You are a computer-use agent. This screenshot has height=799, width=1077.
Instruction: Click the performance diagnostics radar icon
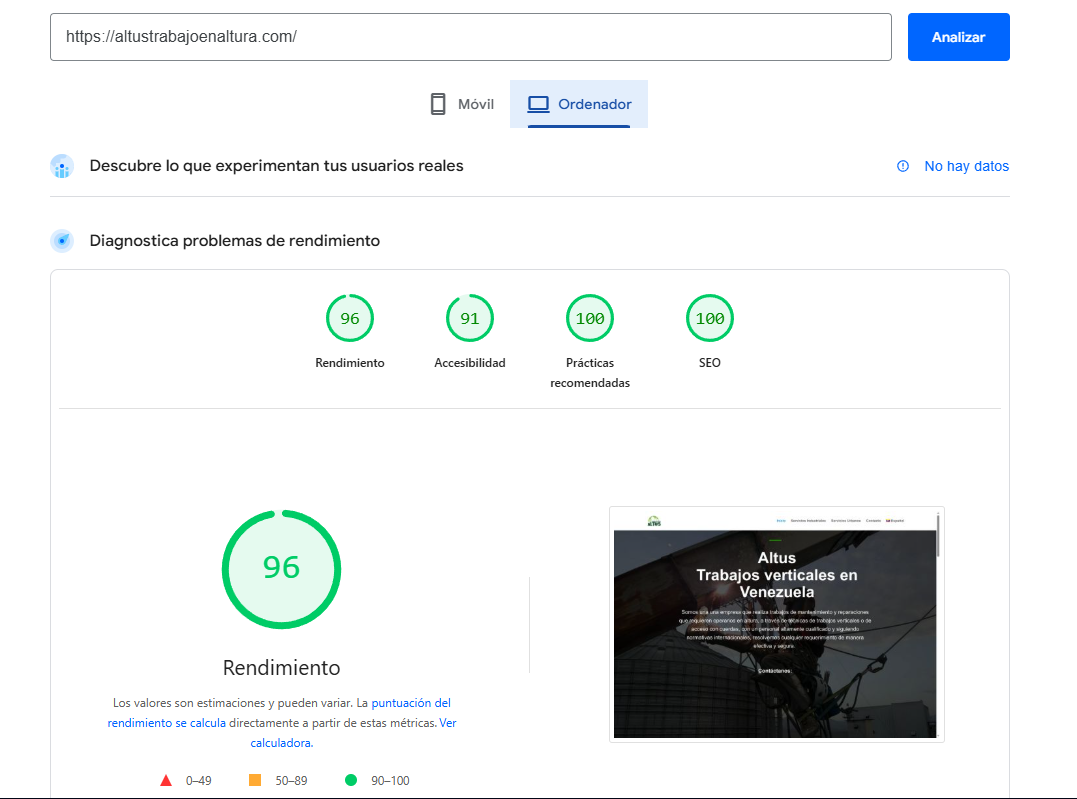(62, 241)
